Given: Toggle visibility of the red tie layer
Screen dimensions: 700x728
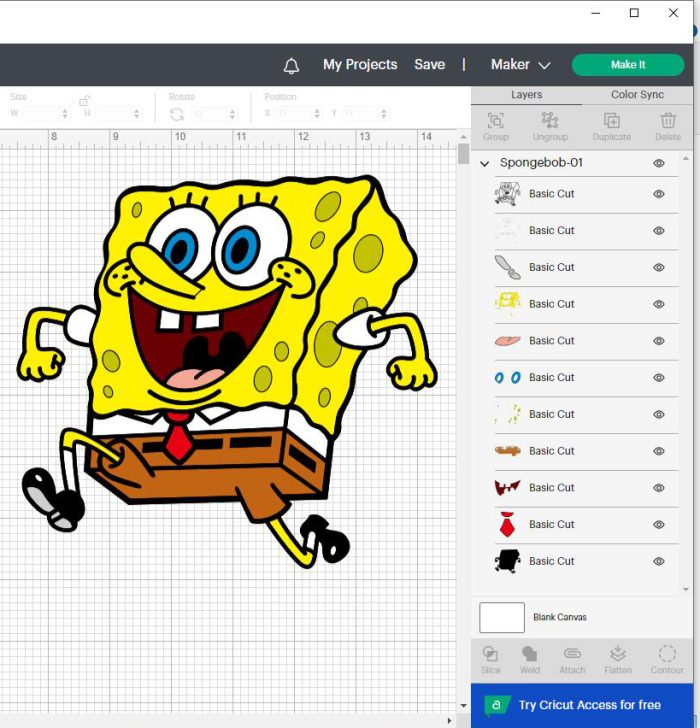Looking at the screenshot, I should [x=659, y=525].
